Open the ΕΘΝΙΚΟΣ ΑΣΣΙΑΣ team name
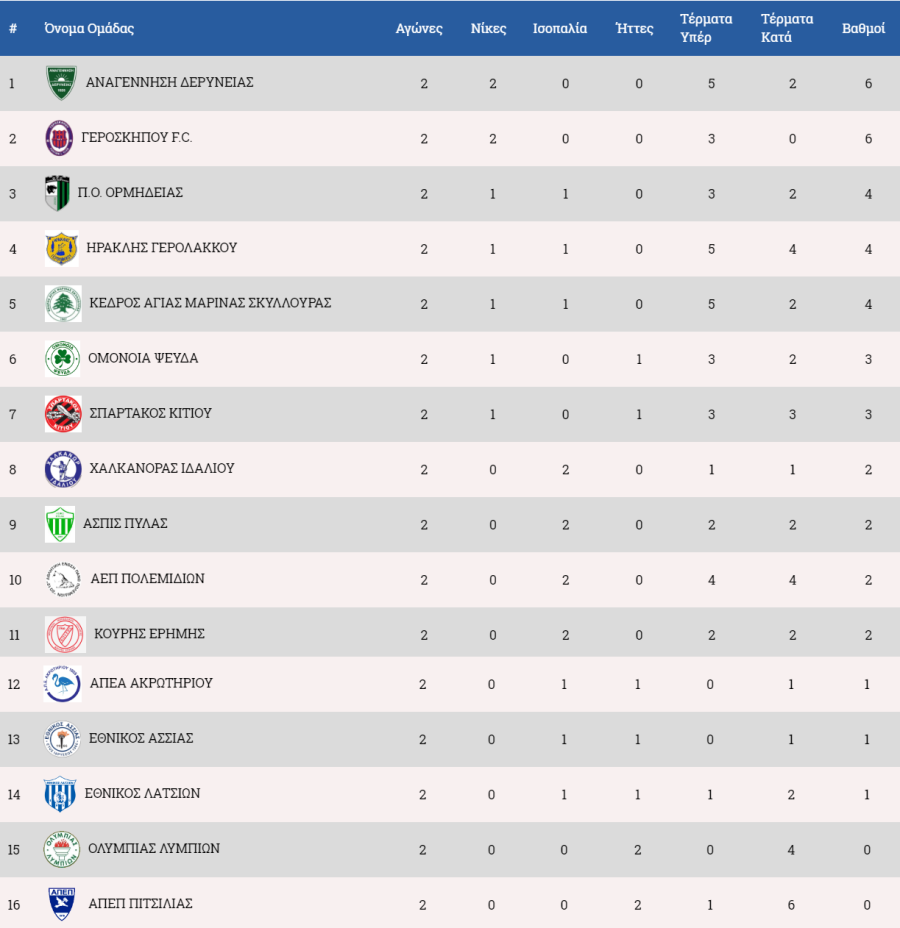900x928 pixels. click(x=141, y=738)
